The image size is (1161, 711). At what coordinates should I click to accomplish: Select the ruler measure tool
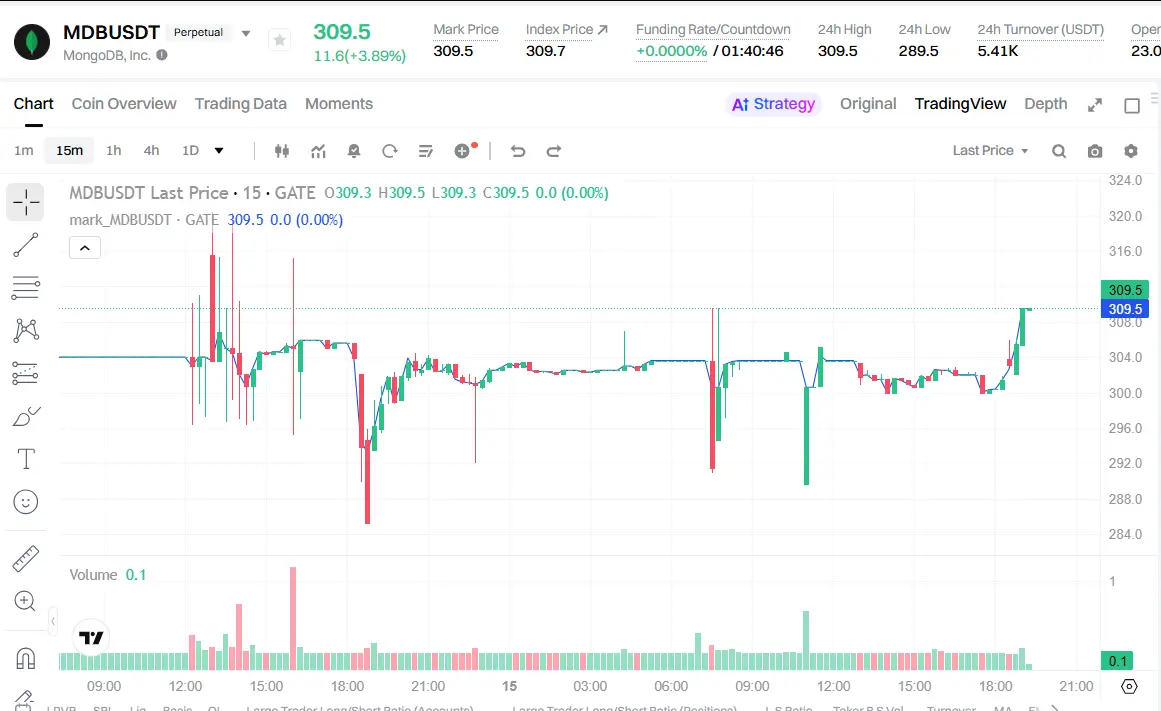(26, 558)
